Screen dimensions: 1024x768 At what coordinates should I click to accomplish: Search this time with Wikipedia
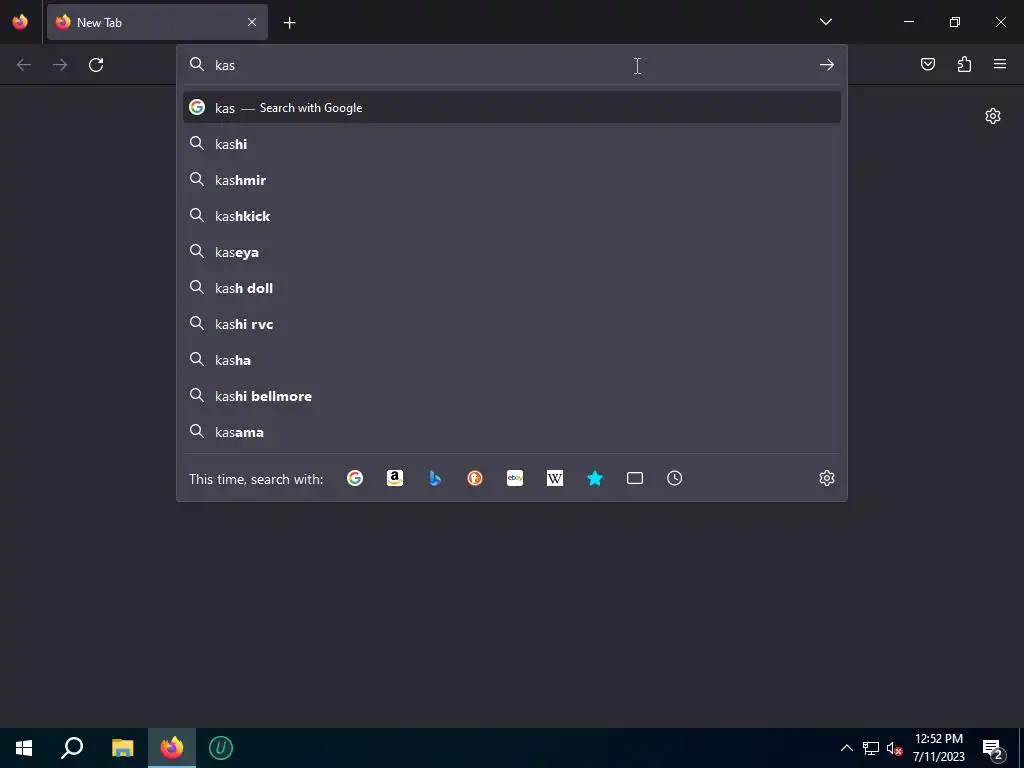click(x=554, y=479)
